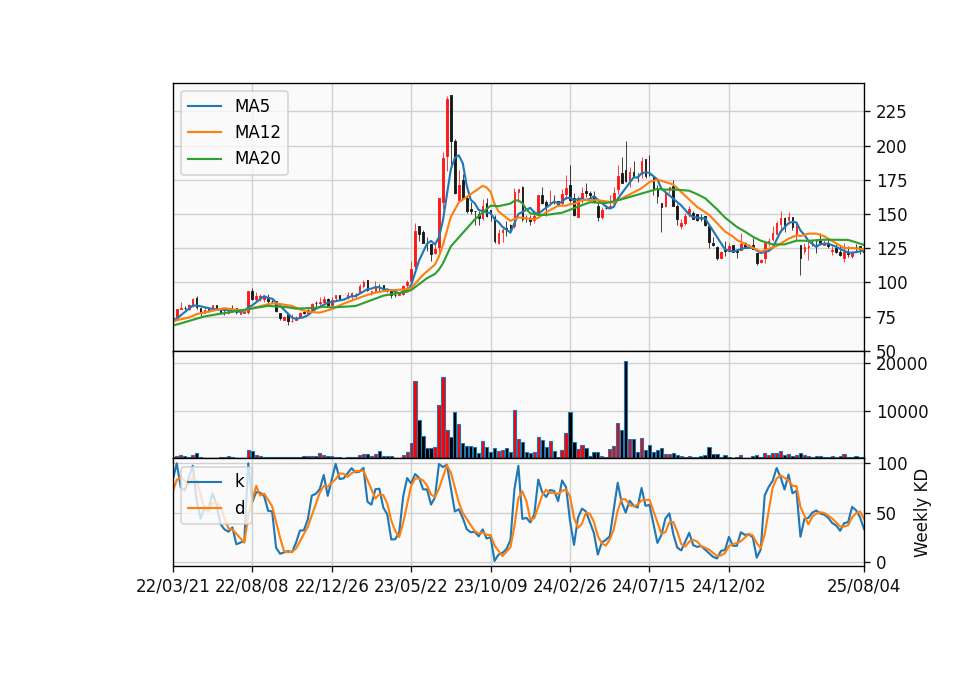Click the k legend label in KD panel

(x=239, y=481)
